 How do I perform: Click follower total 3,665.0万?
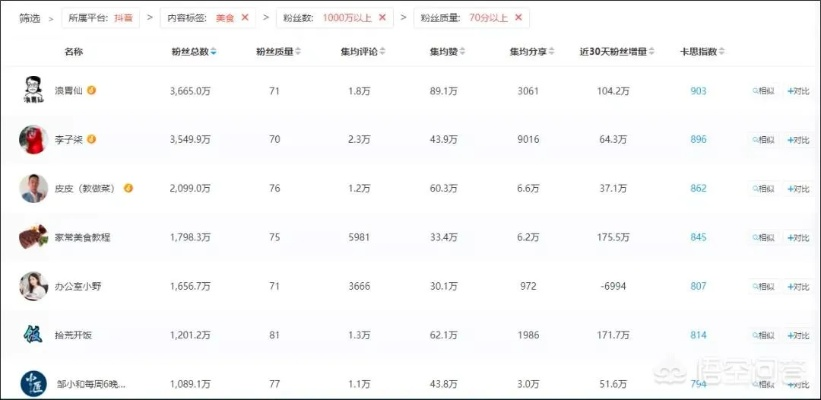point(190,91)
